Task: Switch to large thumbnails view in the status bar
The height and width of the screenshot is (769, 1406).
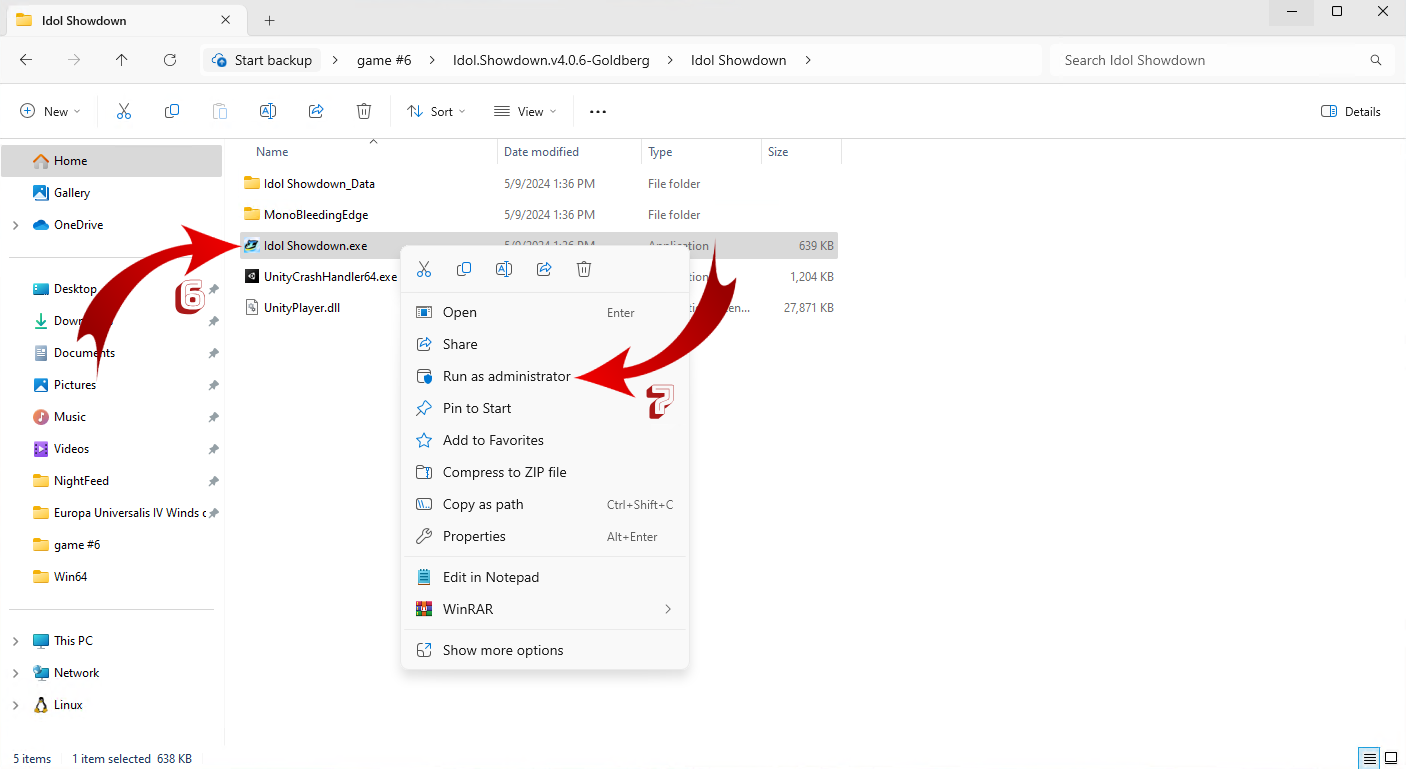Action: click(x=1391, y=759)
